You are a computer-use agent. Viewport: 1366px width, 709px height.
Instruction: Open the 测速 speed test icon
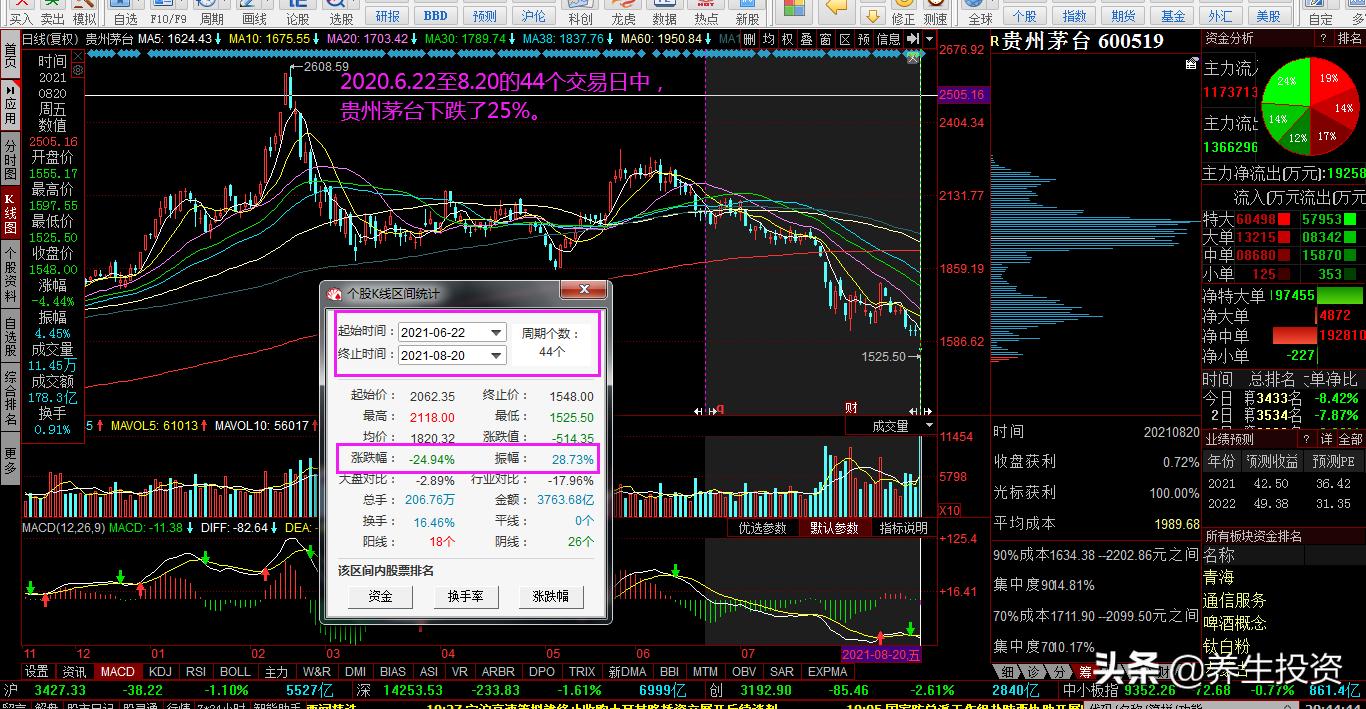click(x=935, y=12)
